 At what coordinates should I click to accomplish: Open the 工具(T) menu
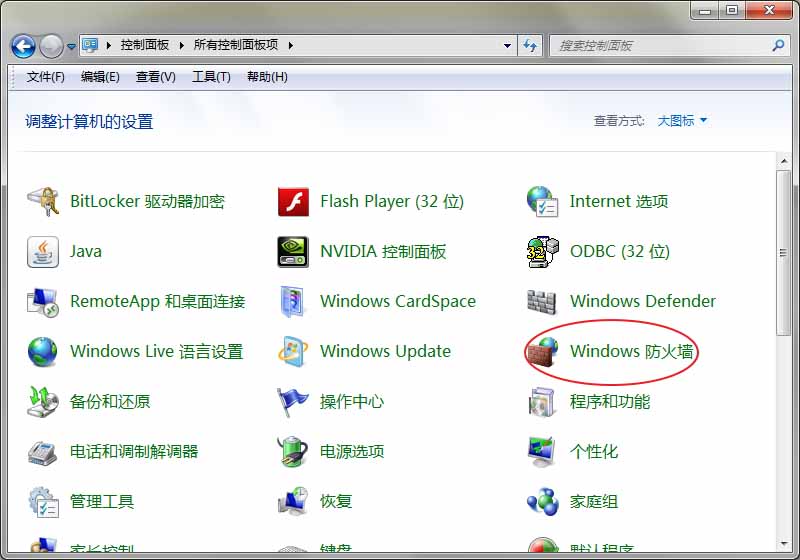click(x=211, y=77)
